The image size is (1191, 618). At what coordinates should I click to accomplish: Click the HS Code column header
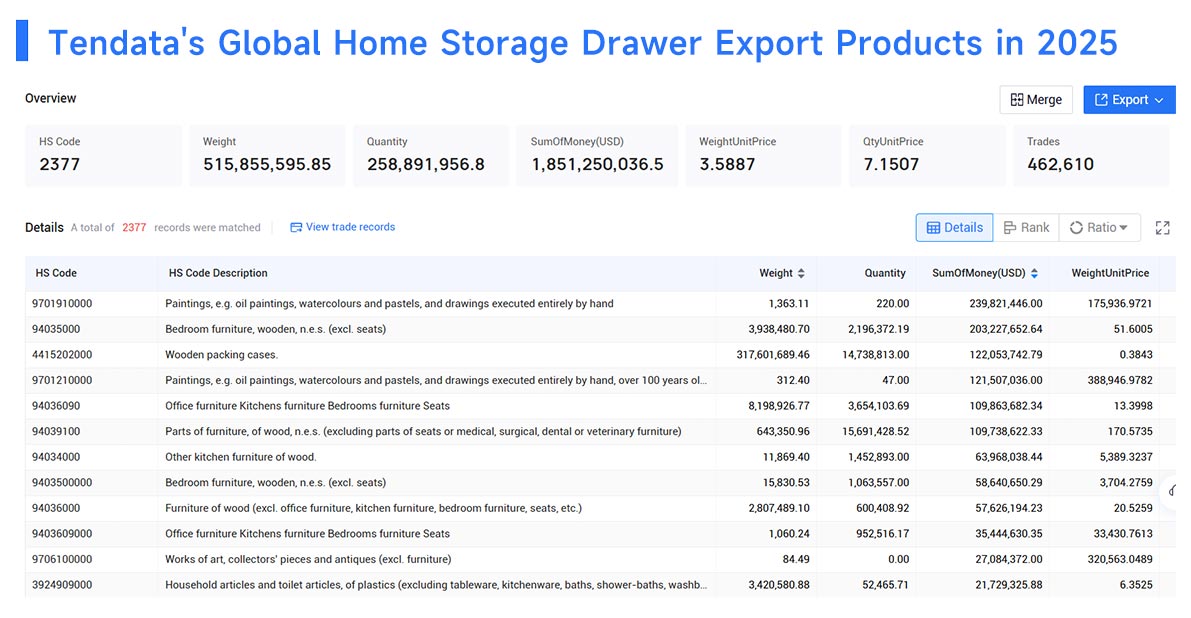click(56, 273)
